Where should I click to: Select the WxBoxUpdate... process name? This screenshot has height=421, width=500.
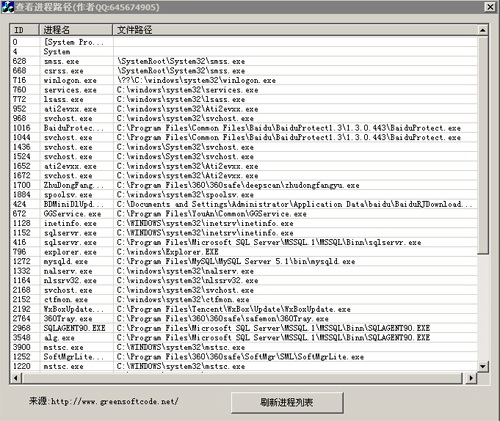(x=74, y=309)
